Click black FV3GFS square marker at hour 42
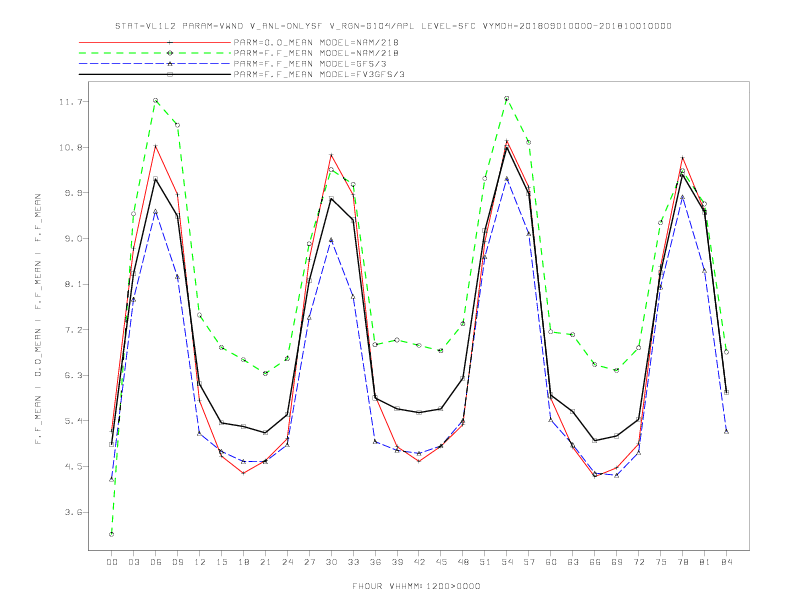Screen dimensions: 792x612 419,413
